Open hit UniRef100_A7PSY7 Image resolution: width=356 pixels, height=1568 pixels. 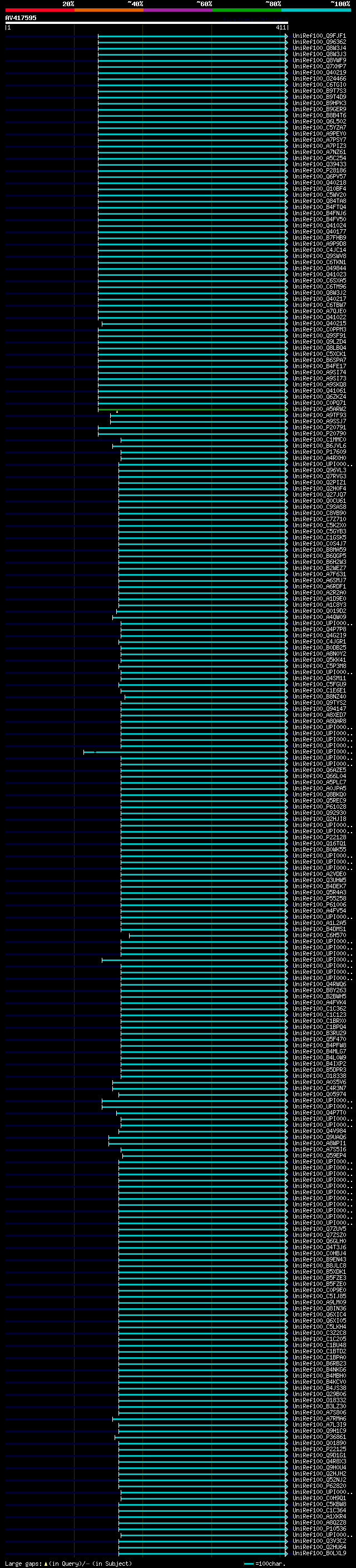pos(319,140)
